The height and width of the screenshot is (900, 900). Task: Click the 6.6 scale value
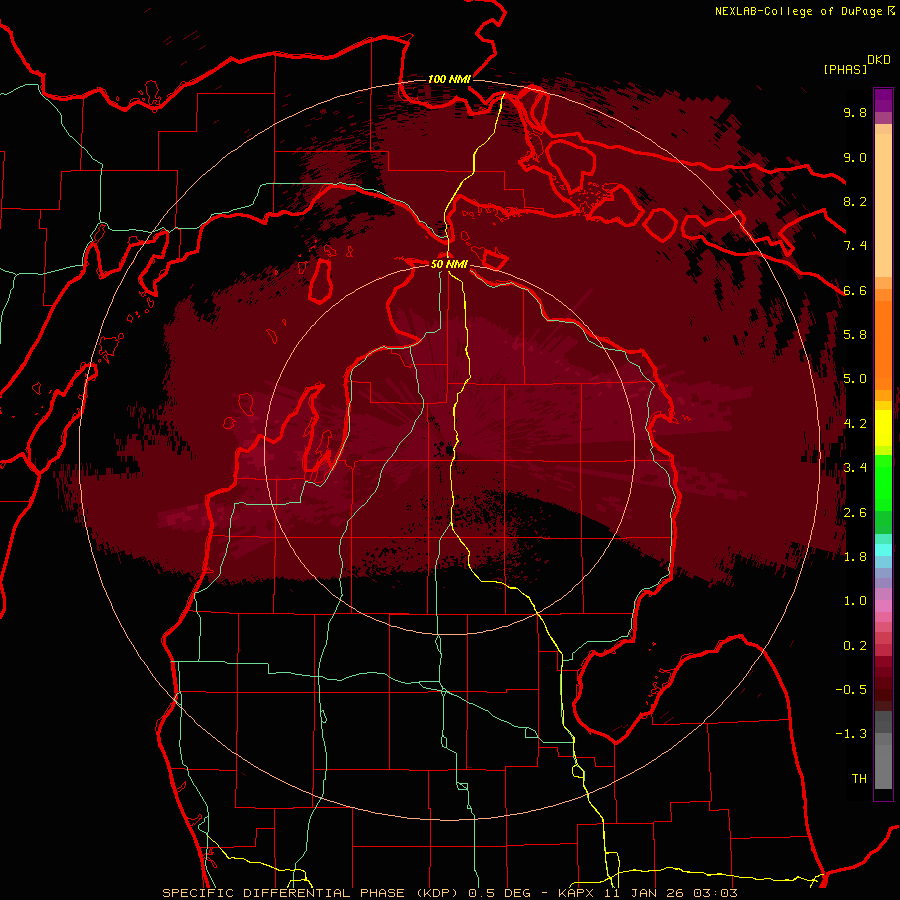tap(855, 290)
